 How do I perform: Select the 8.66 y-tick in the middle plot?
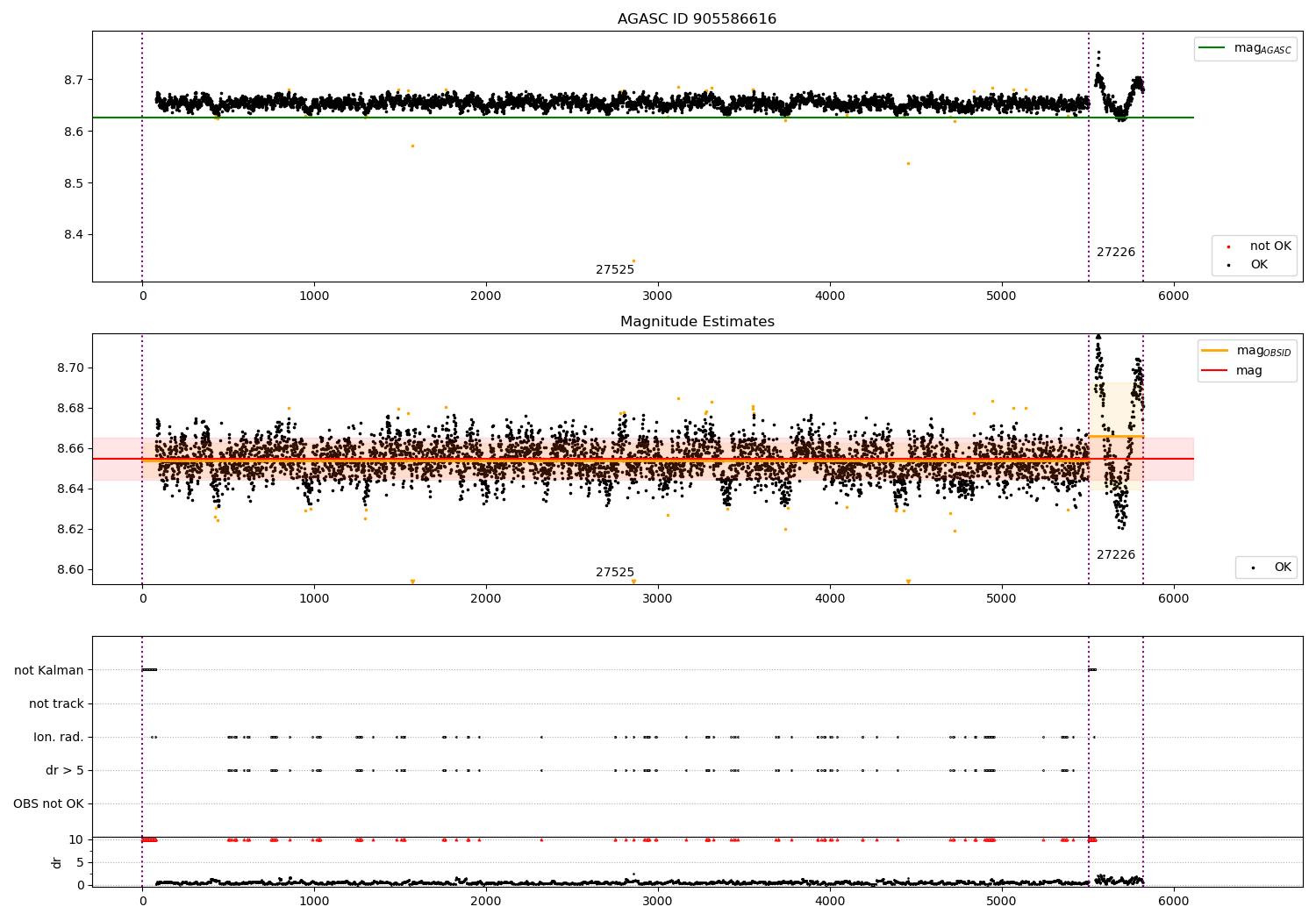[x=70, y=448]
